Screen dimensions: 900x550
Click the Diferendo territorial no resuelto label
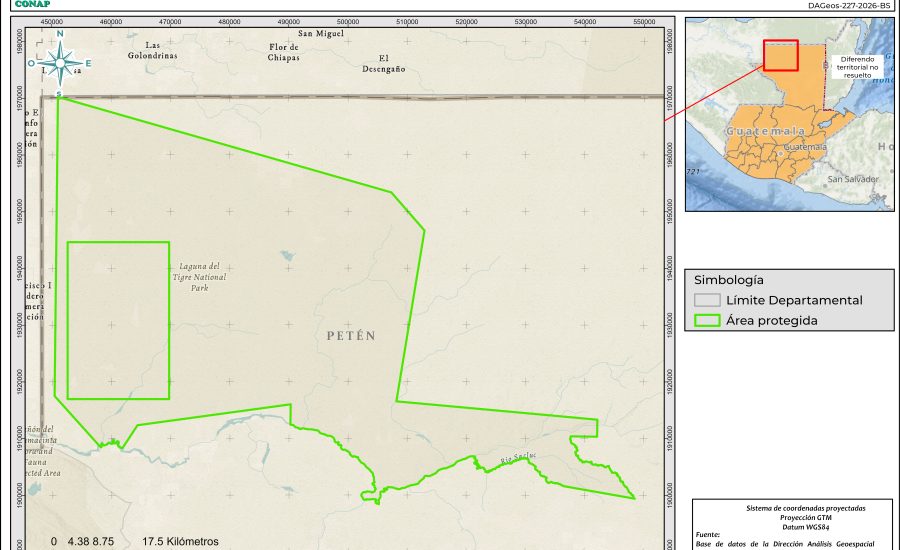(x=859, y=67)
